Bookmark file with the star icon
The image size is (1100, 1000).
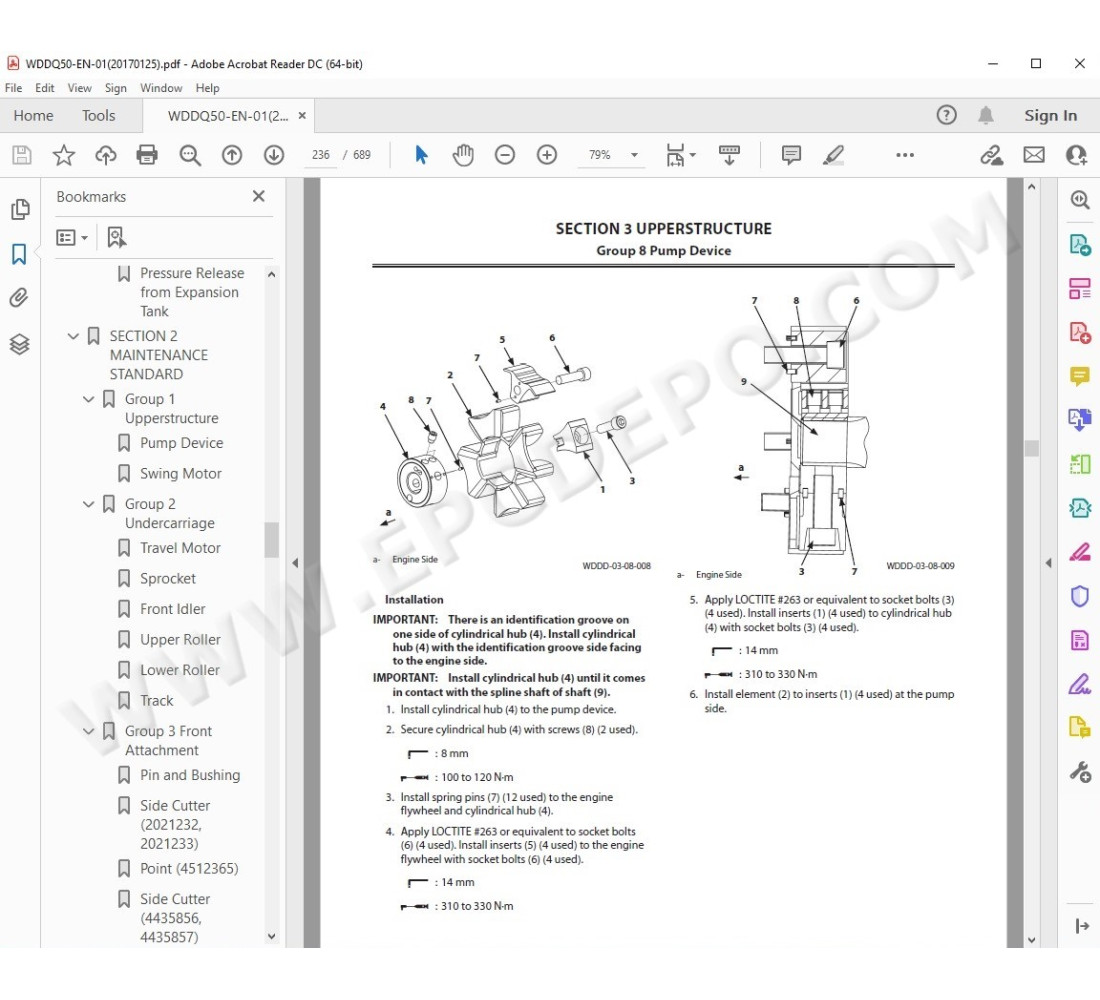coord(64,155)
